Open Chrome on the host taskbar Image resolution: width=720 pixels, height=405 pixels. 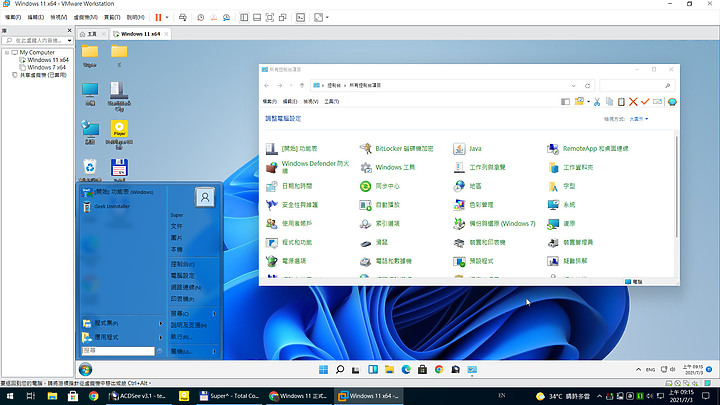pyautogui.click(x=94, y=396)
